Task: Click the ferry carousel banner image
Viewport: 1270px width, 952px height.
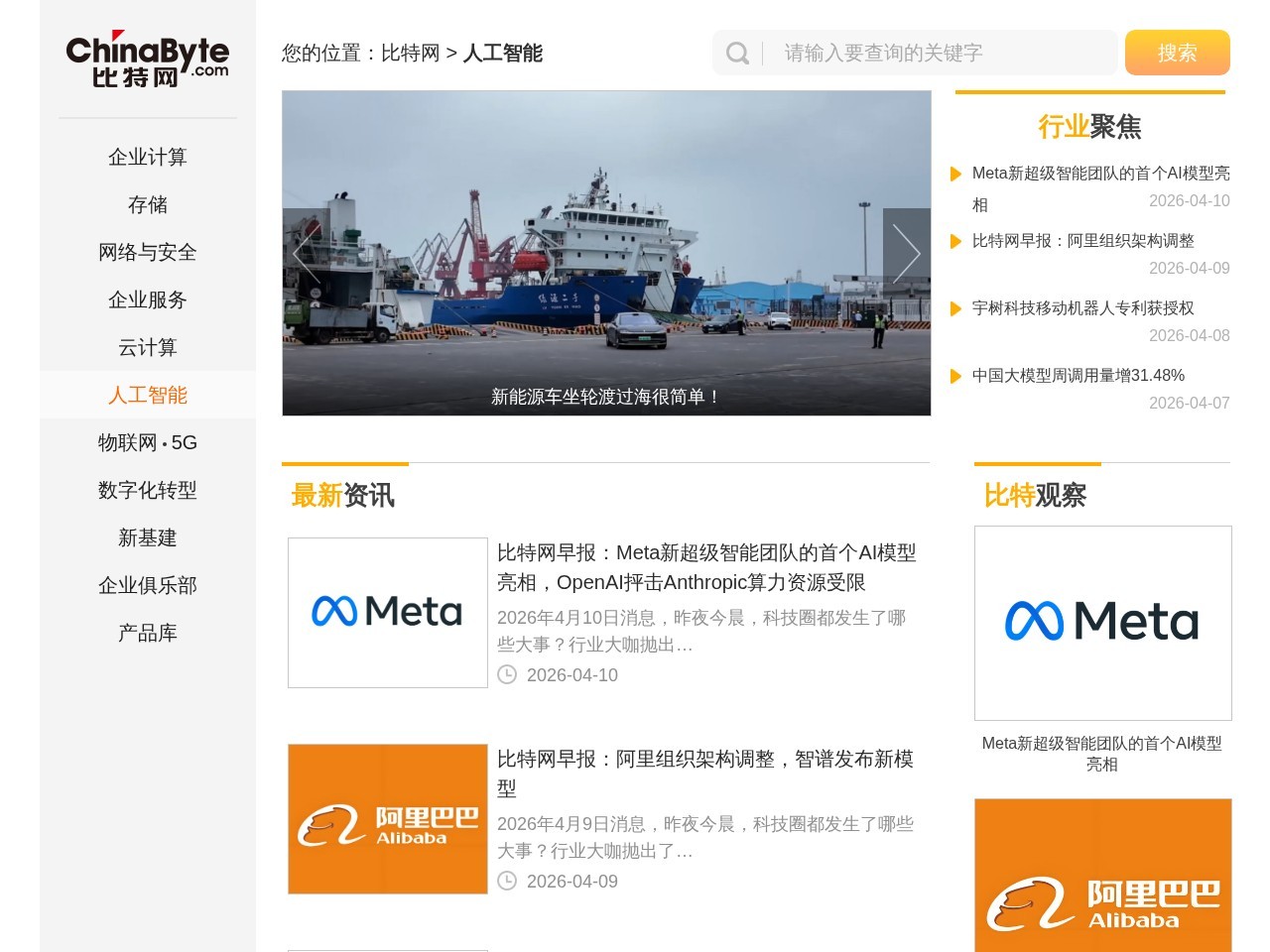Action: [x=605, y=253]
